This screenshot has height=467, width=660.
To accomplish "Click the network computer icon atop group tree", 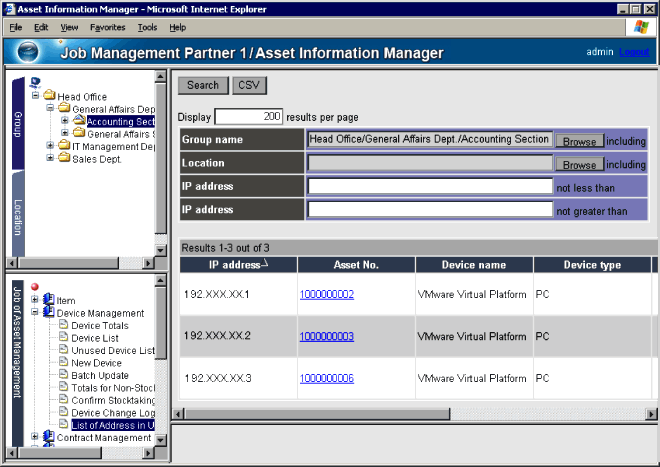I will 35,83.
